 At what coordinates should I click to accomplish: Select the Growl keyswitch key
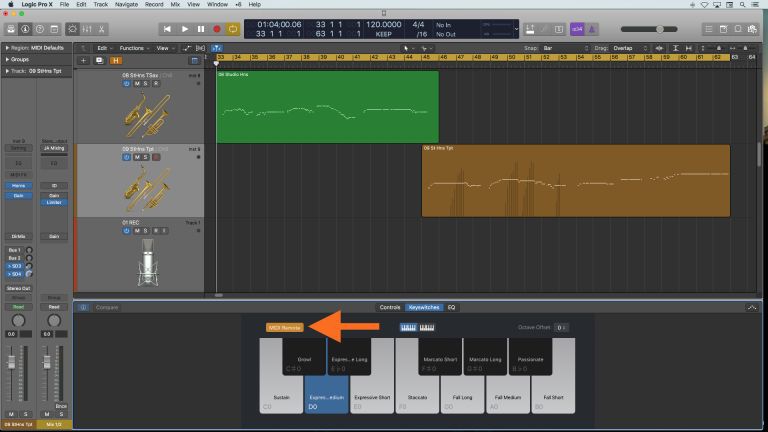[x=304, y=359]
